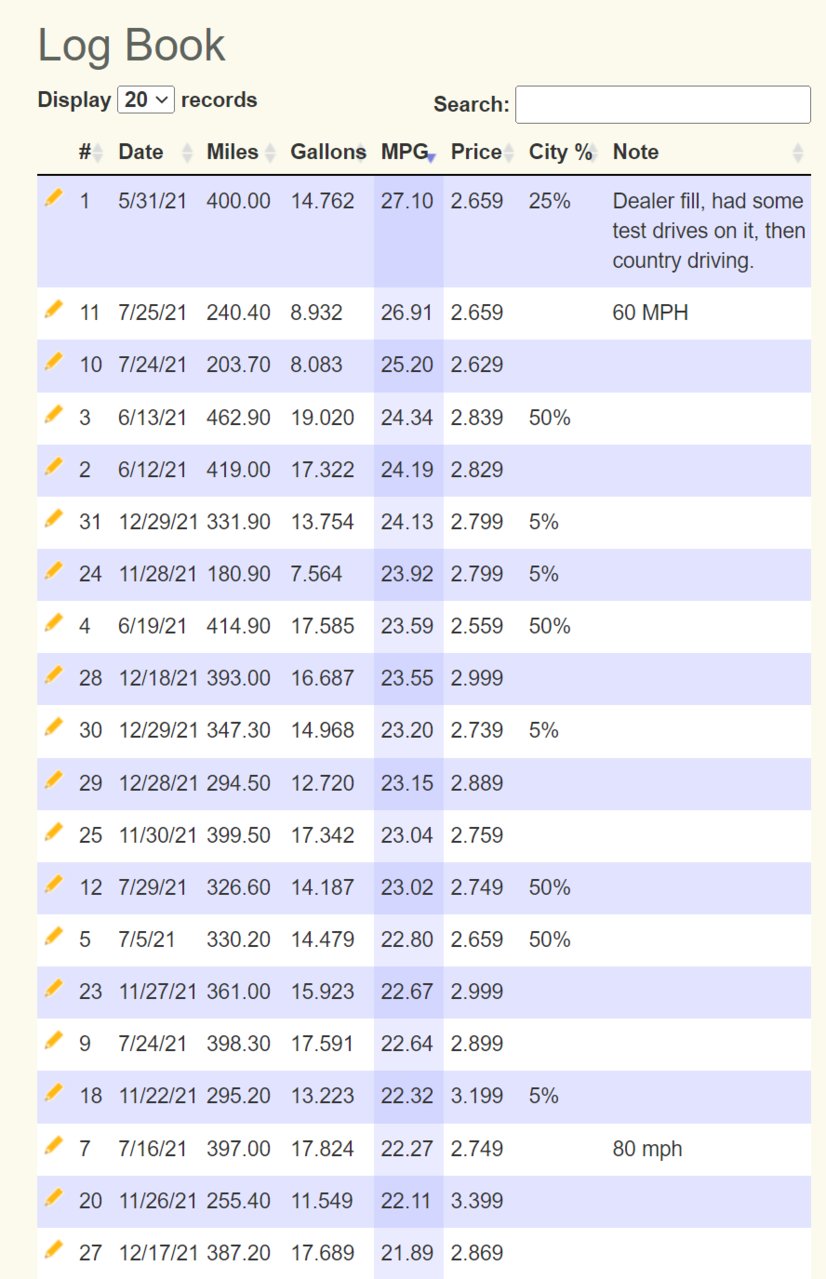Sort table by Miles column
Screen dimensions: 826x1279
pos(241,152)
